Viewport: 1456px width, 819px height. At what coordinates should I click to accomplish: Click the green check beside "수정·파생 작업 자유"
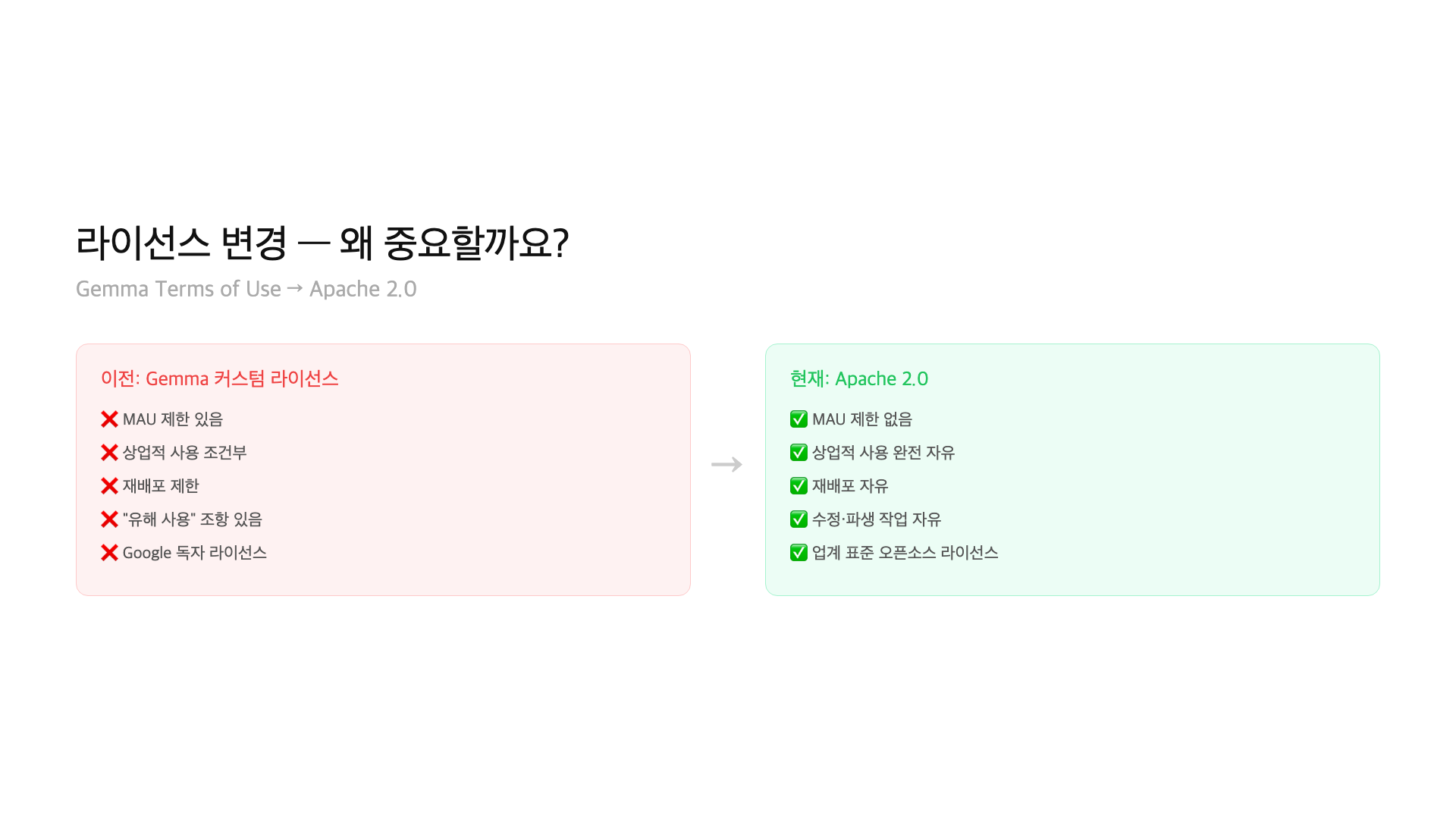799,519
